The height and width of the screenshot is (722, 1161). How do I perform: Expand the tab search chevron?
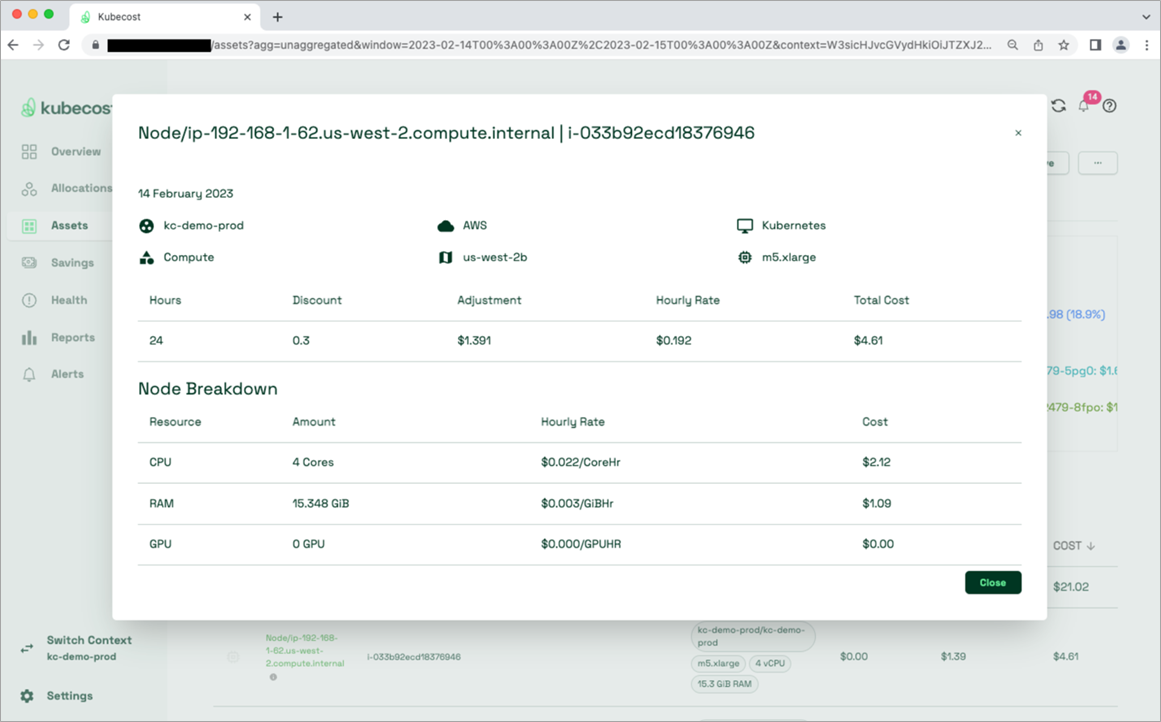(1146, 16)
